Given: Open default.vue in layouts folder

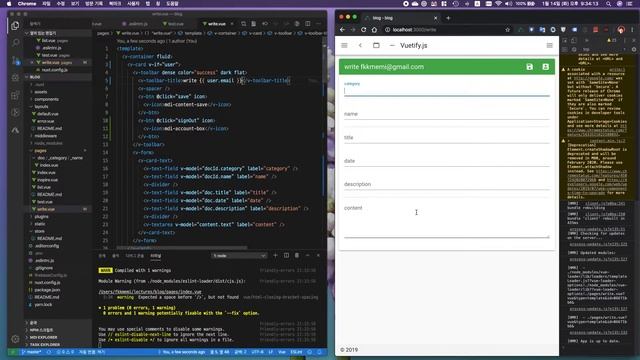Looking at the screenshot, I should [48, 114].
